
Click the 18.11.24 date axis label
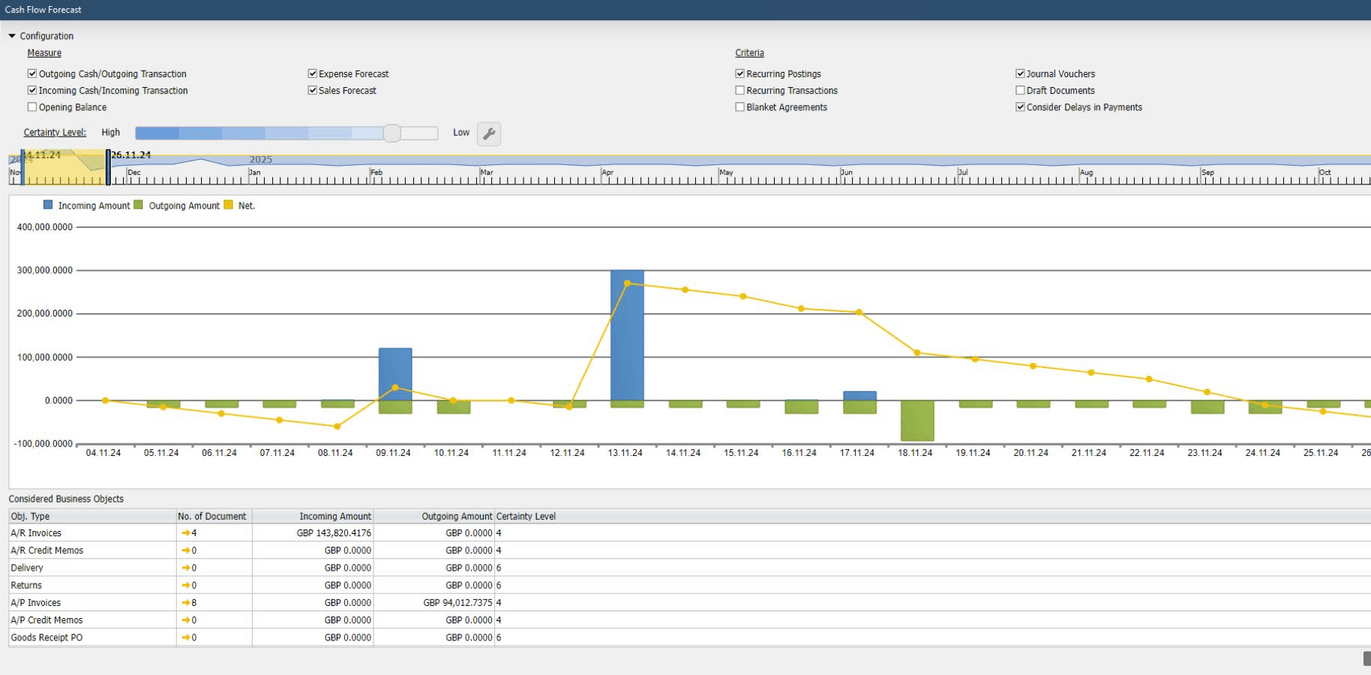click(x=915, y=453)
